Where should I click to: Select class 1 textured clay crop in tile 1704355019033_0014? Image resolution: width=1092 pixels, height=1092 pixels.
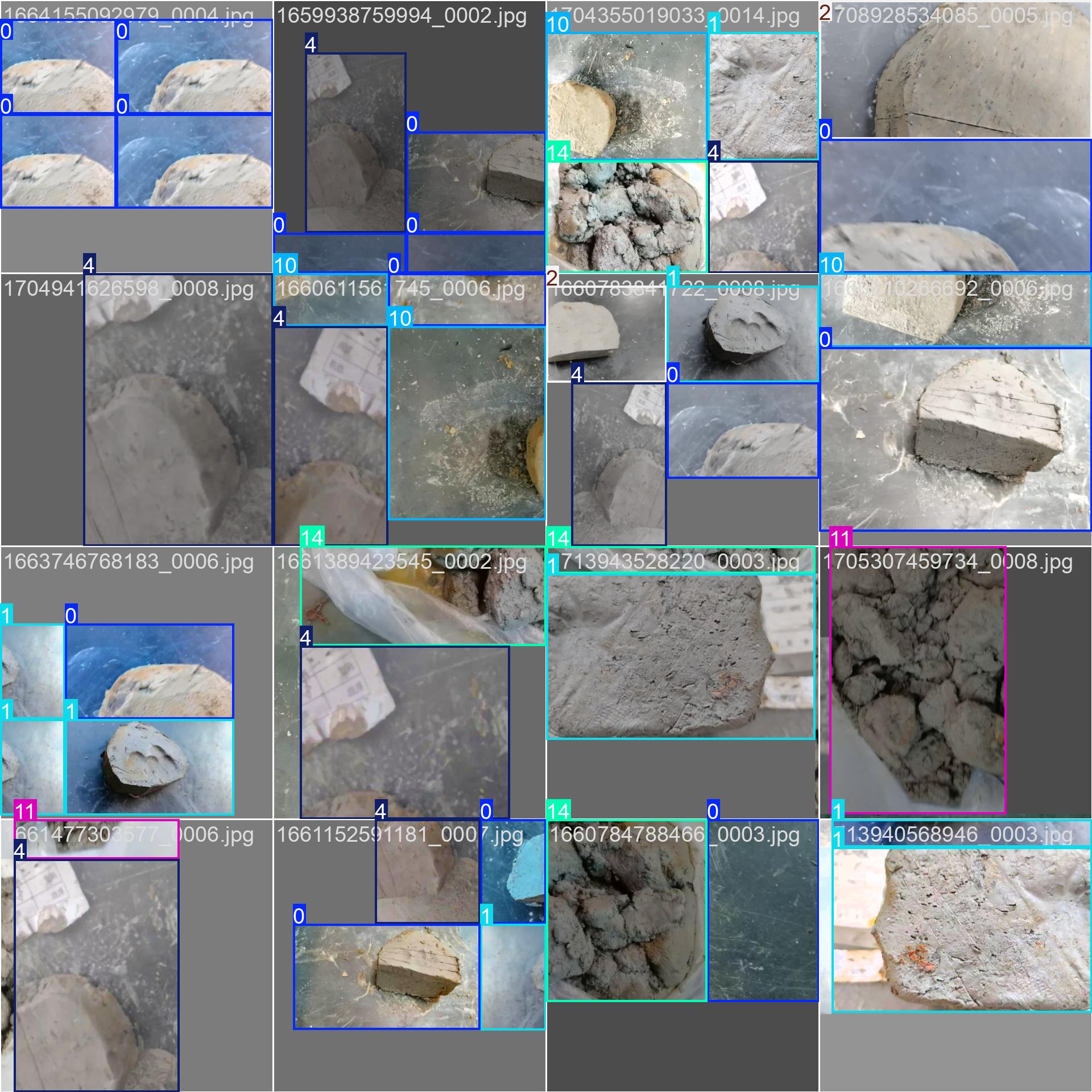click(763, 96)
